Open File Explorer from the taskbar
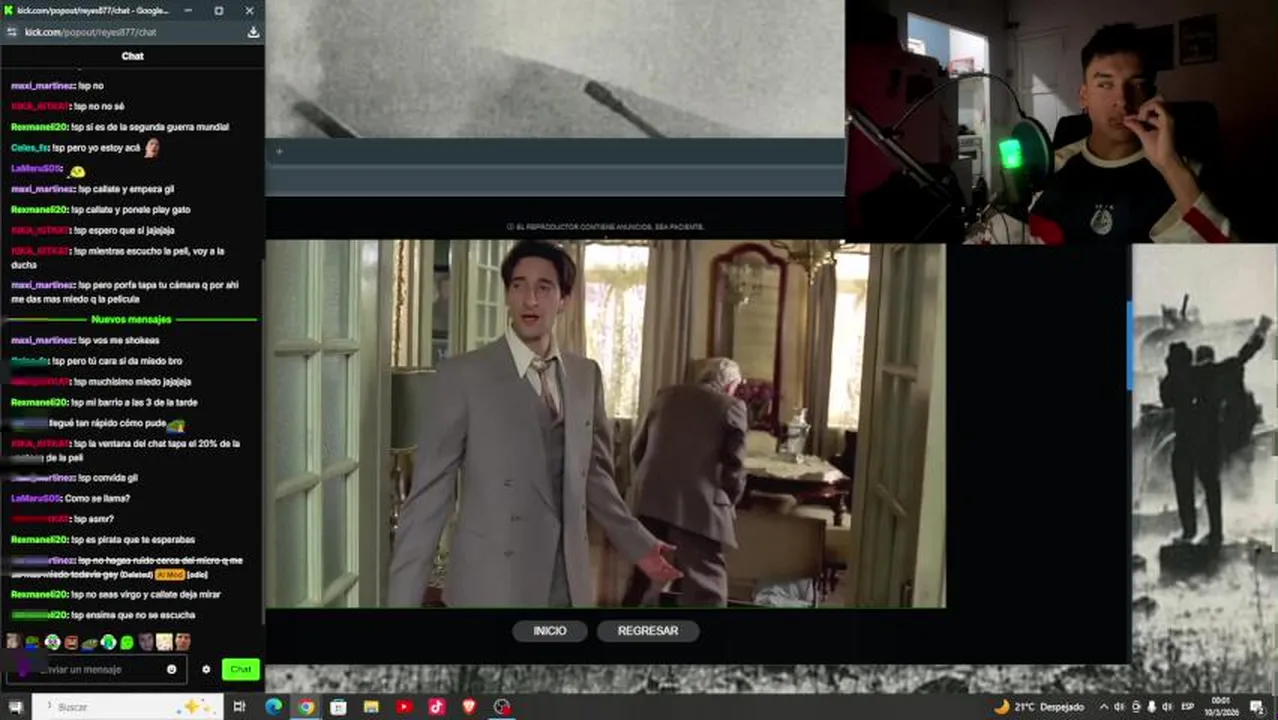The image size is (1278, 720). [x=371, y=707]
